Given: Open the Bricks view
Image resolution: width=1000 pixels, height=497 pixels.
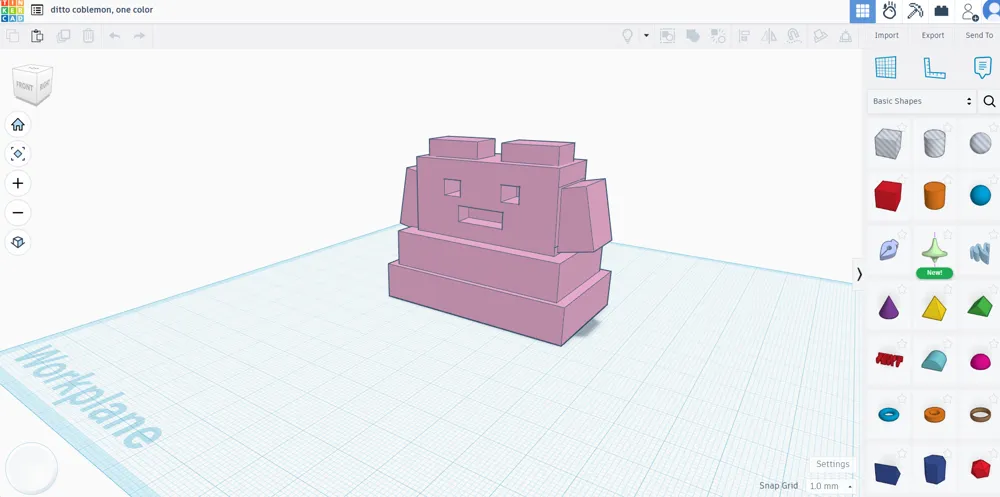Looking at the screenshot, I should (941, 11).
